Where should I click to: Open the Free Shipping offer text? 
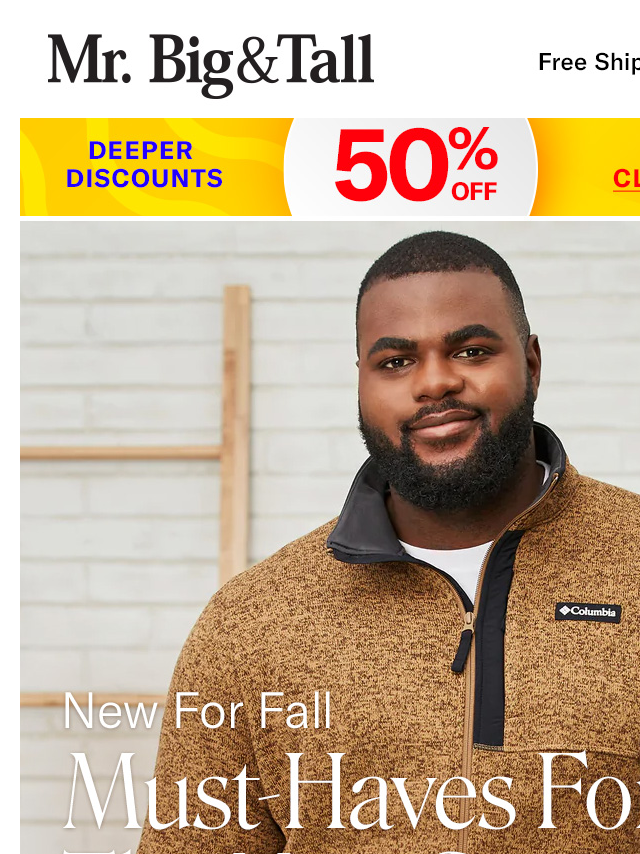tap(589, 62)
